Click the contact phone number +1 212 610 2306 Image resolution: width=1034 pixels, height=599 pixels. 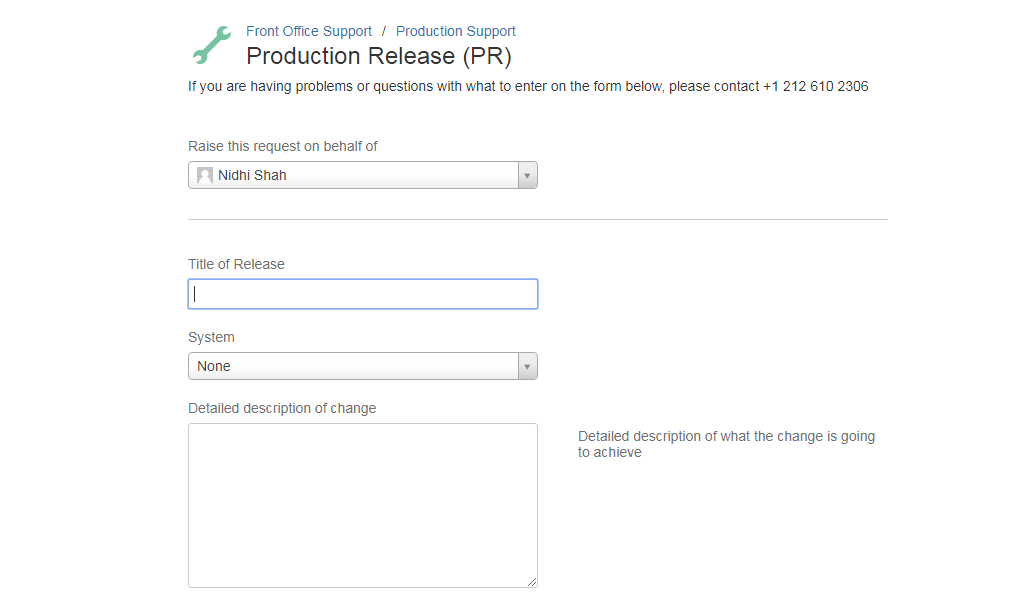tap(816, 86)
